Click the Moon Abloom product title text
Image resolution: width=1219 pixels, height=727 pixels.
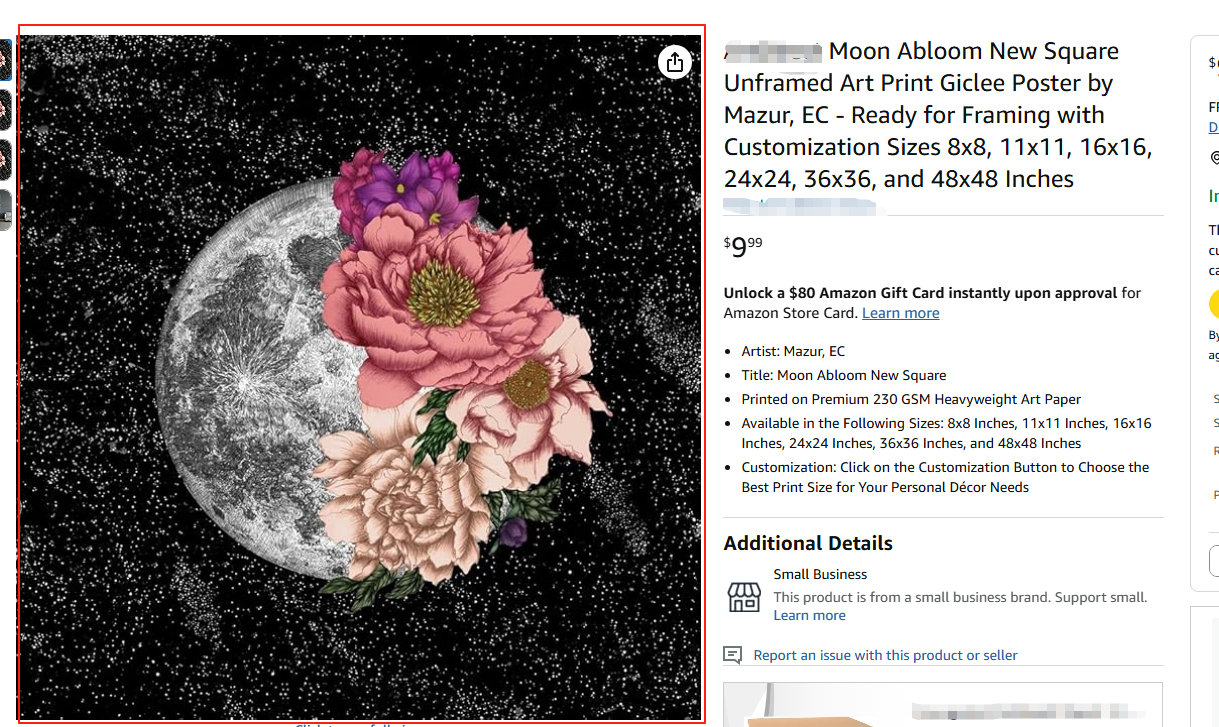[x=937, y=115]
